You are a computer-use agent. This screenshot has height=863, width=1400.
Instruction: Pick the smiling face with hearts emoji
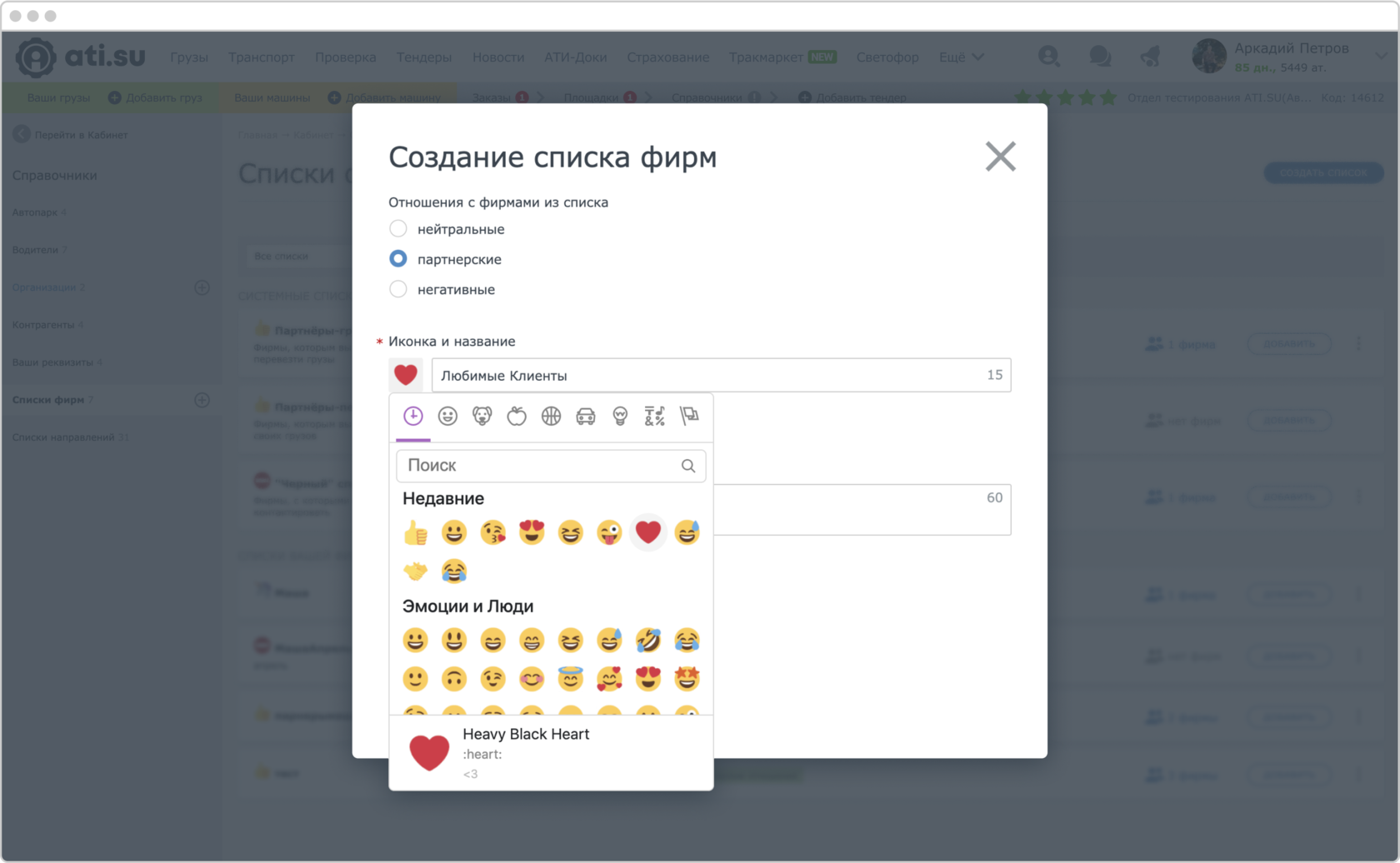(609, 679)
